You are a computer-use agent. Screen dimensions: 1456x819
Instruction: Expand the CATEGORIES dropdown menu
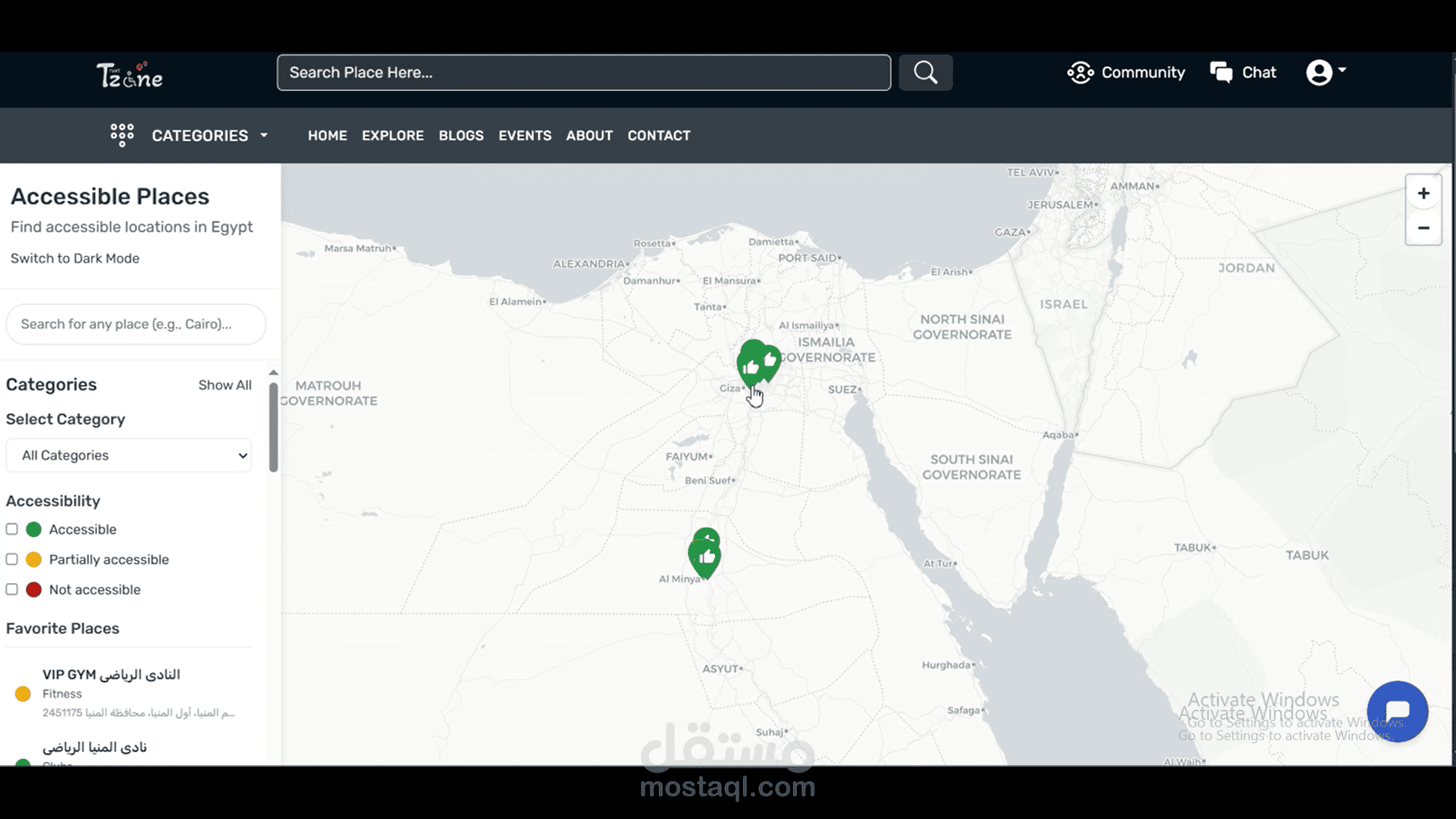[x=209, y=135]
